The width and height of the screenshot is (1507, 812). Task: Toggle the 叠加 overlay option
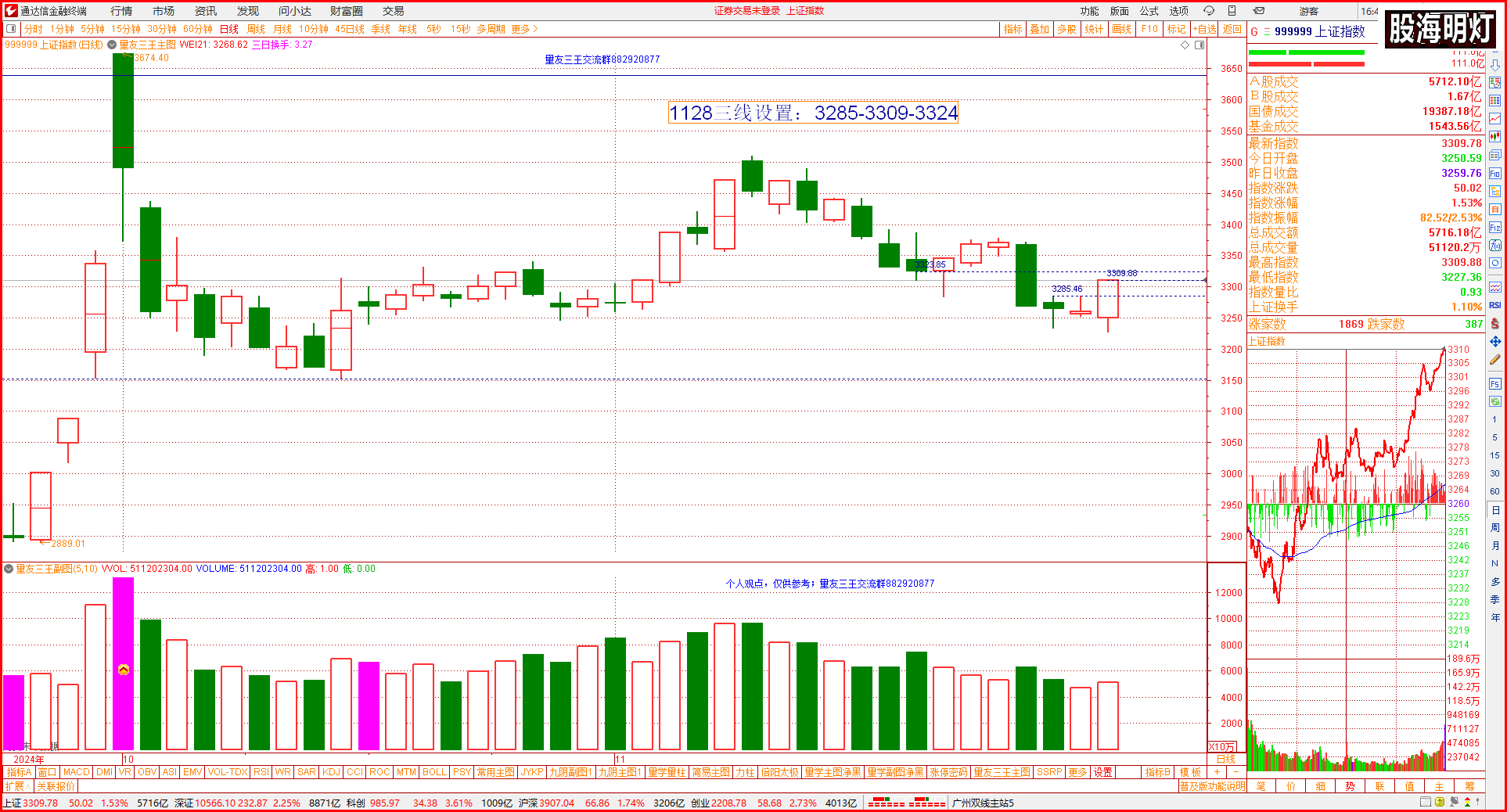tap(1039, 29)
